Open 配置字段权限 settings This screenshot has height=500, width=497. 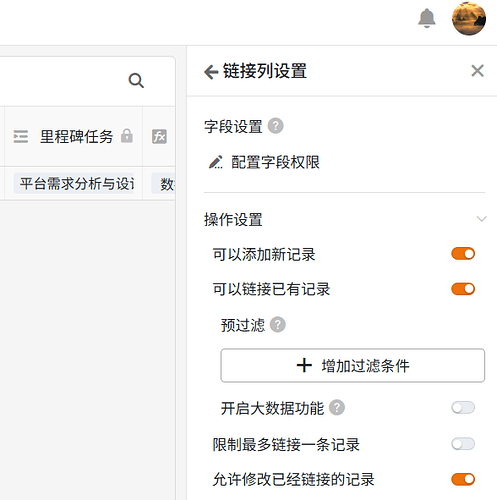[275, 162]
